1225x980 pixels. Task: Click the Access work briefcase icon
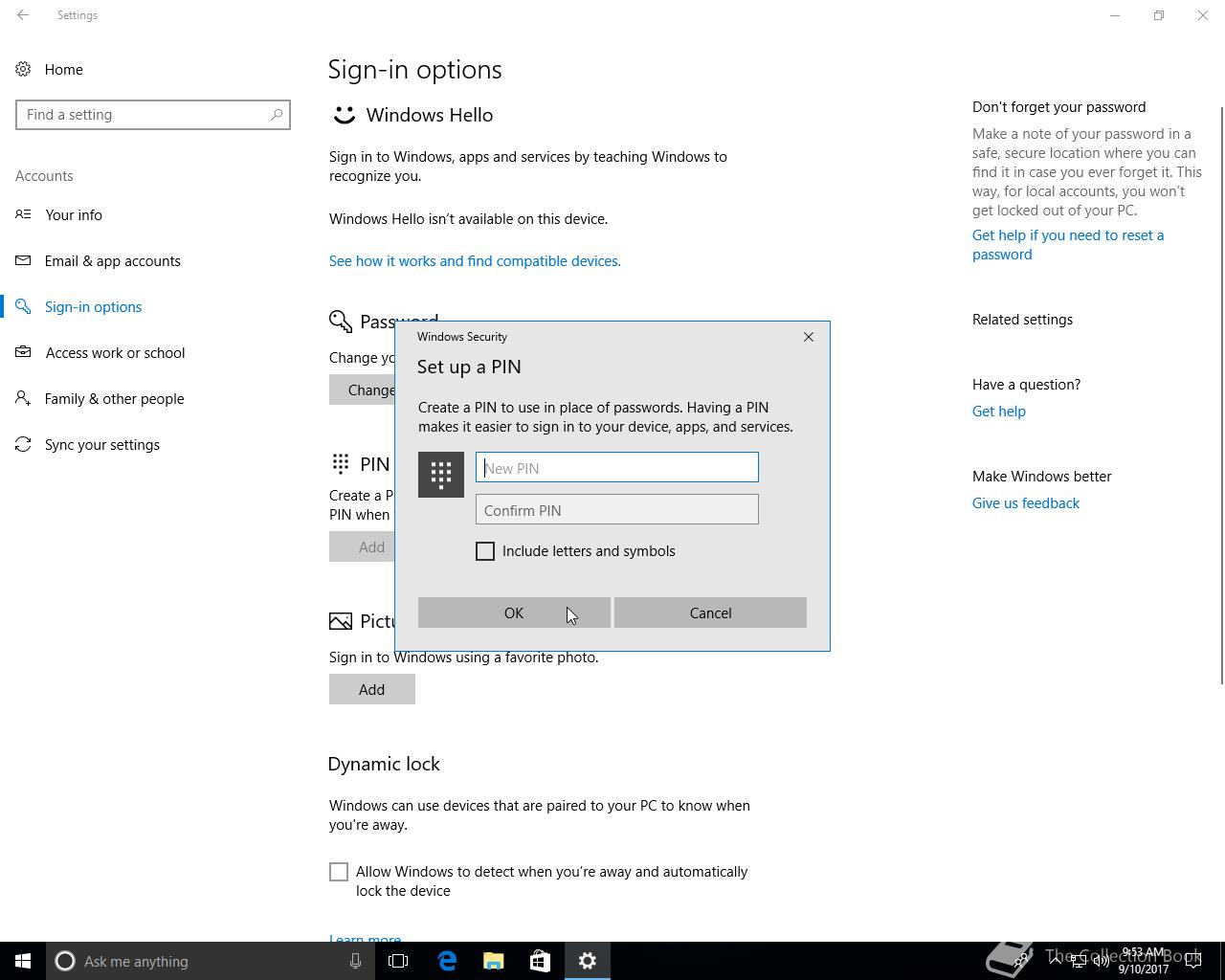23,352
